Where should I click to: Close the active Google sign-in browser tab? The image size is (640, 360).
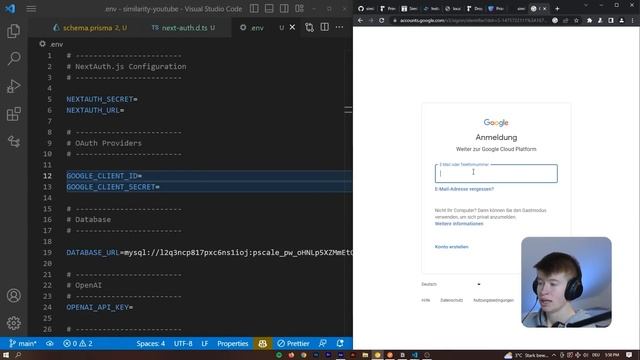tap(544, 9)
